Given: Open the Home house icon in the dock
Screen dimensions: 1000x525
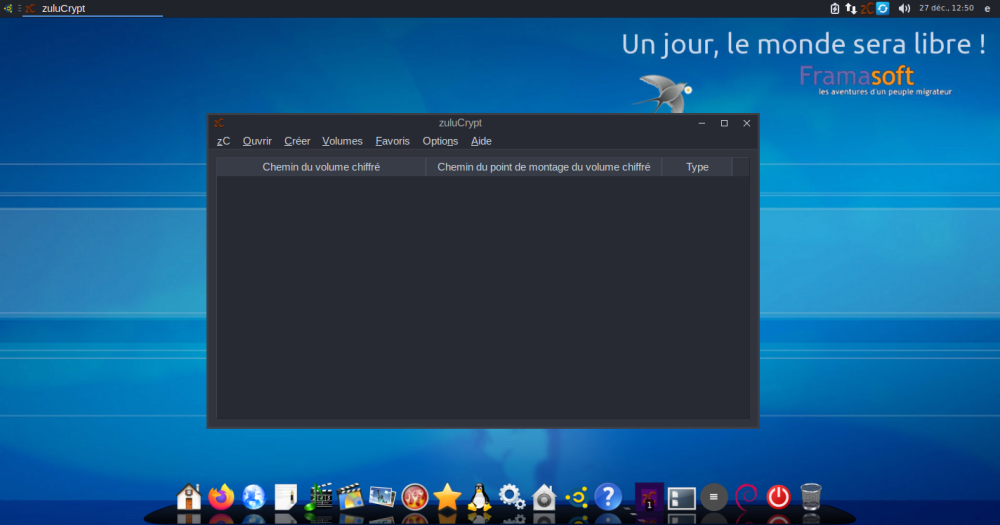Looking at the screenshot, I should click(189, 496).
